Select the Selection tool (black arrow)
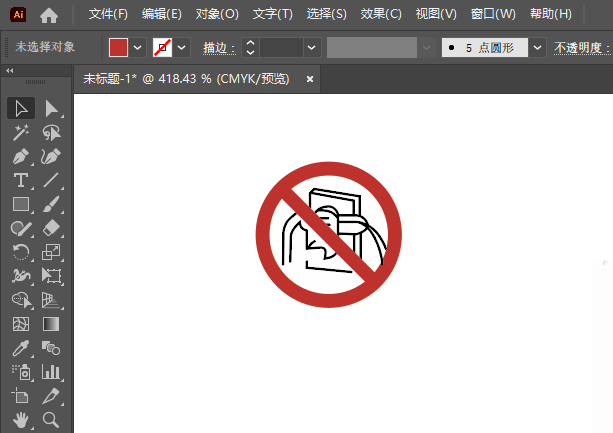 [x=21, y=108]
